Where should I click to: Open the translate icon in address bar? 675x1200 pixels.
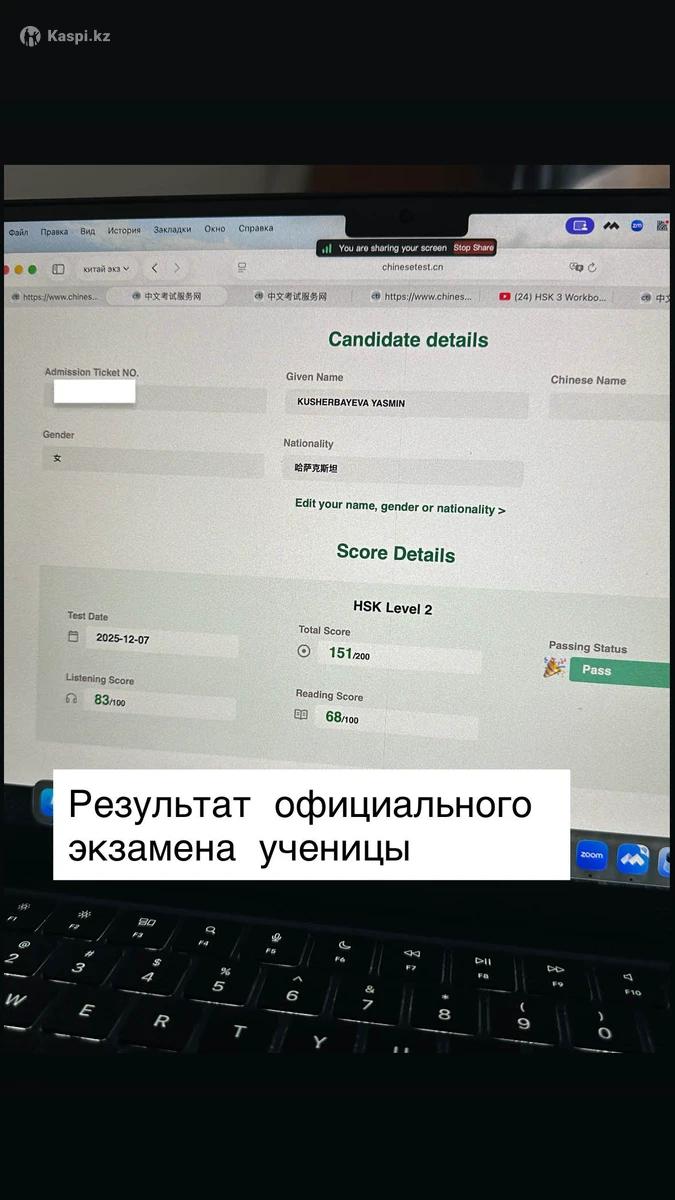(576, 267)
